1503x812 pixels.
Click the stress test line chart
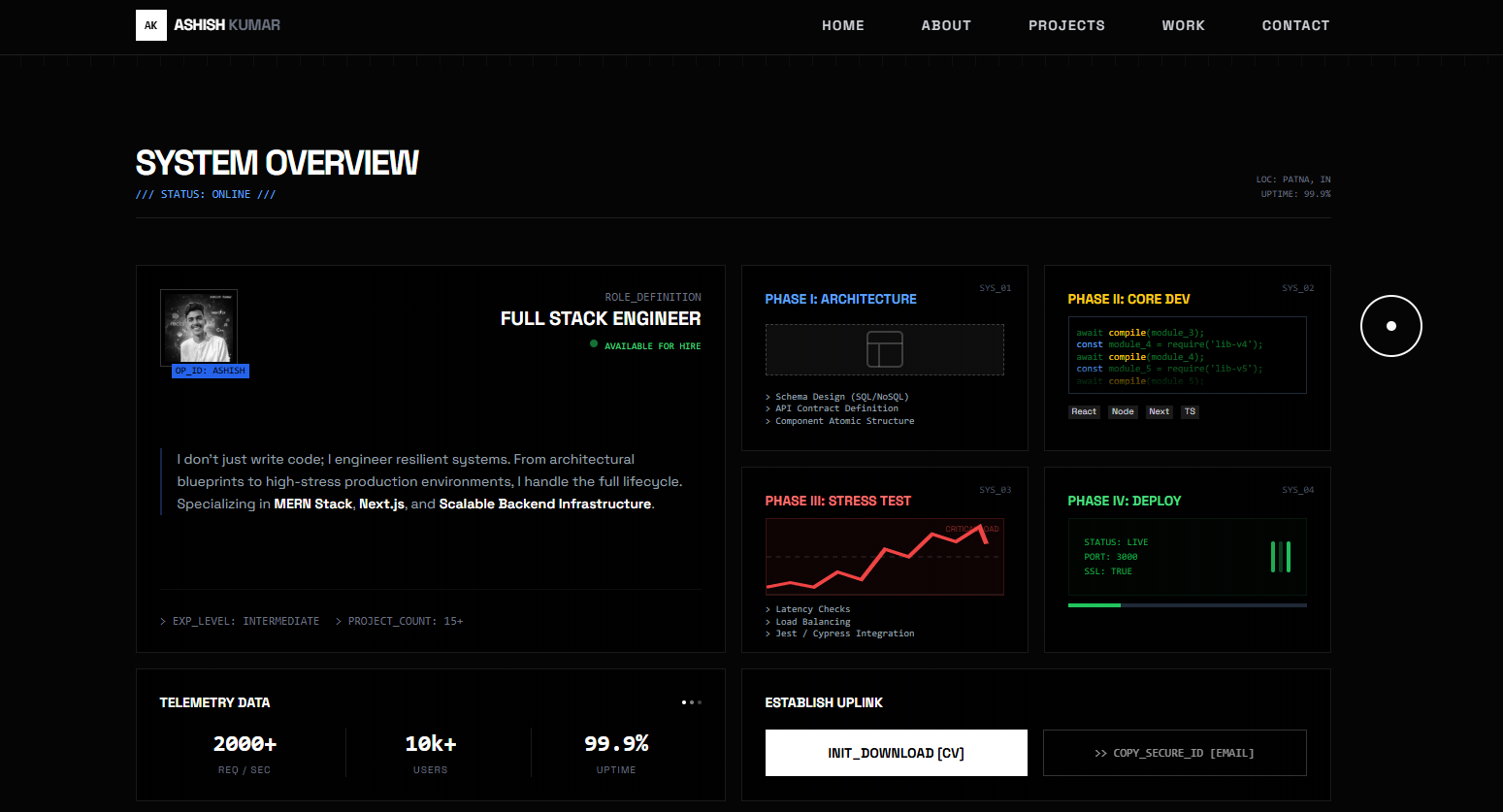[885, 557]
